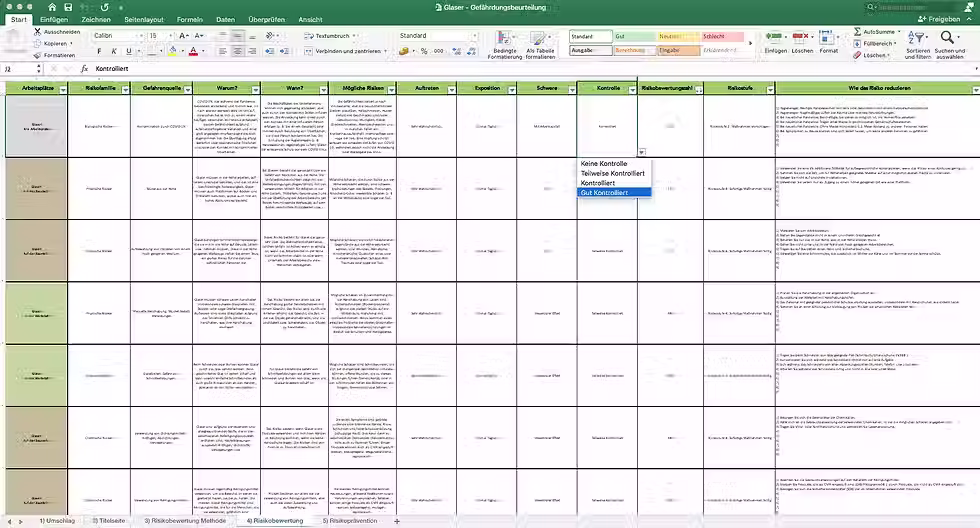980x528 pixels.
Task: Open font color dropdown arrow
Action: point(202,51)
